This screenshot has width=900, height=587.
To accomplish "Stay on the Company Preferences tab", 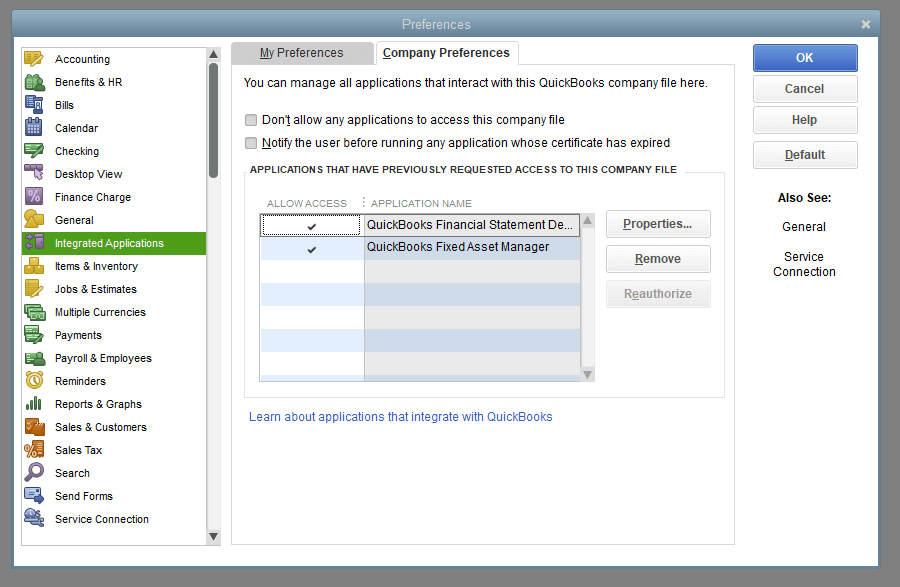I will pos(446,53).
